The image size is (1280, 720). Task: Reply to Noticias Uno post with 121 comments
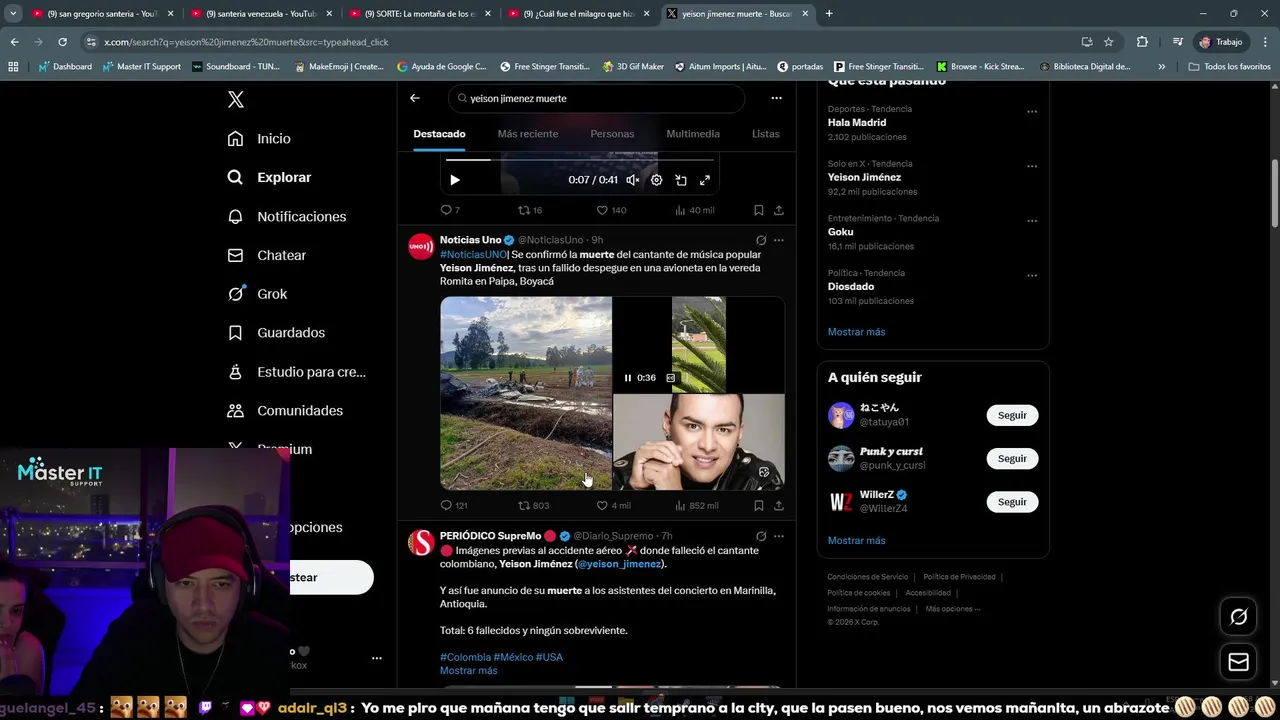click(454, 505)
